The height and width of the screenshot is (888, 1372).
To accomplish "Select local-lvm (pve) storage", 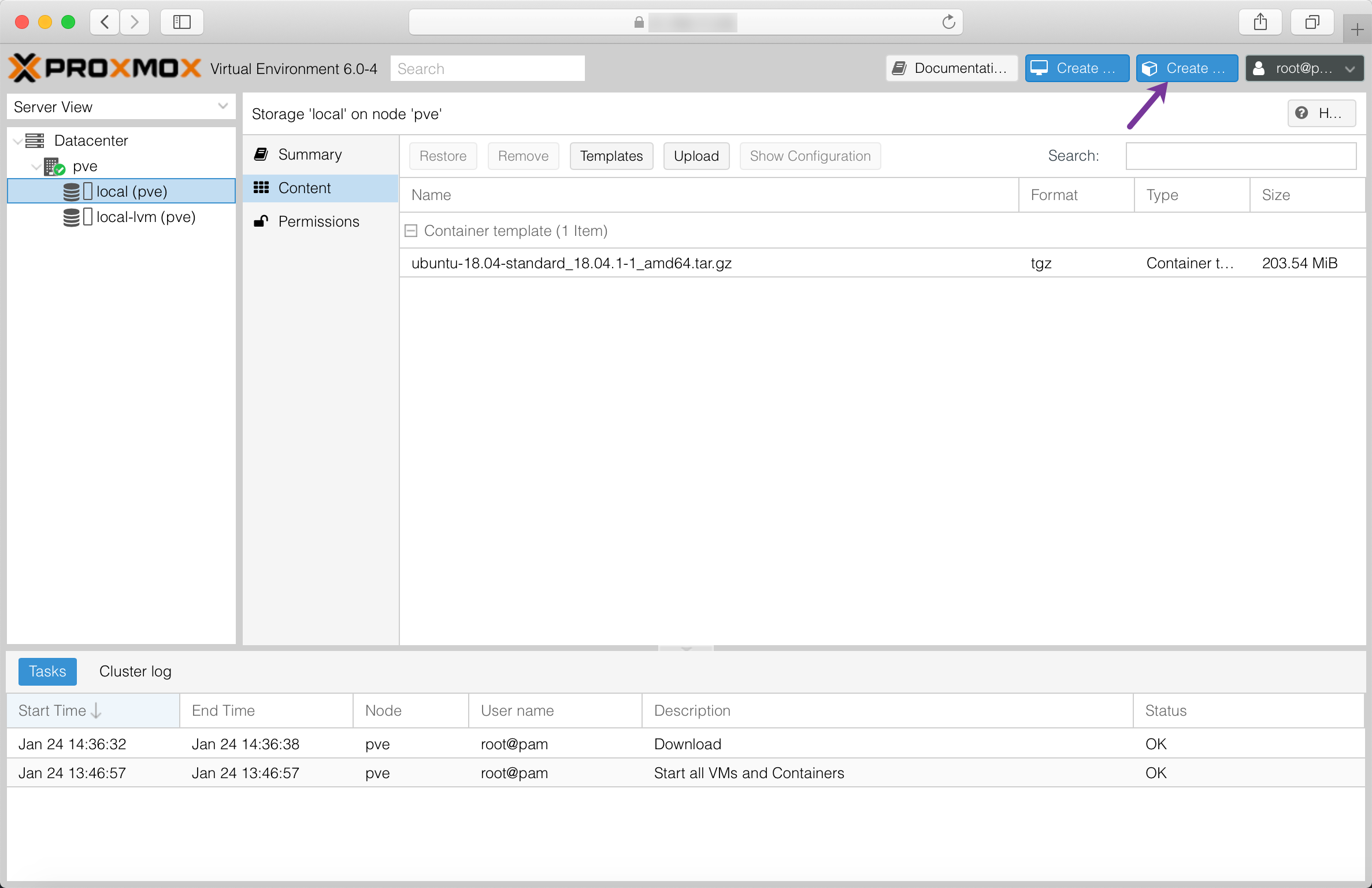I will 145,217.
